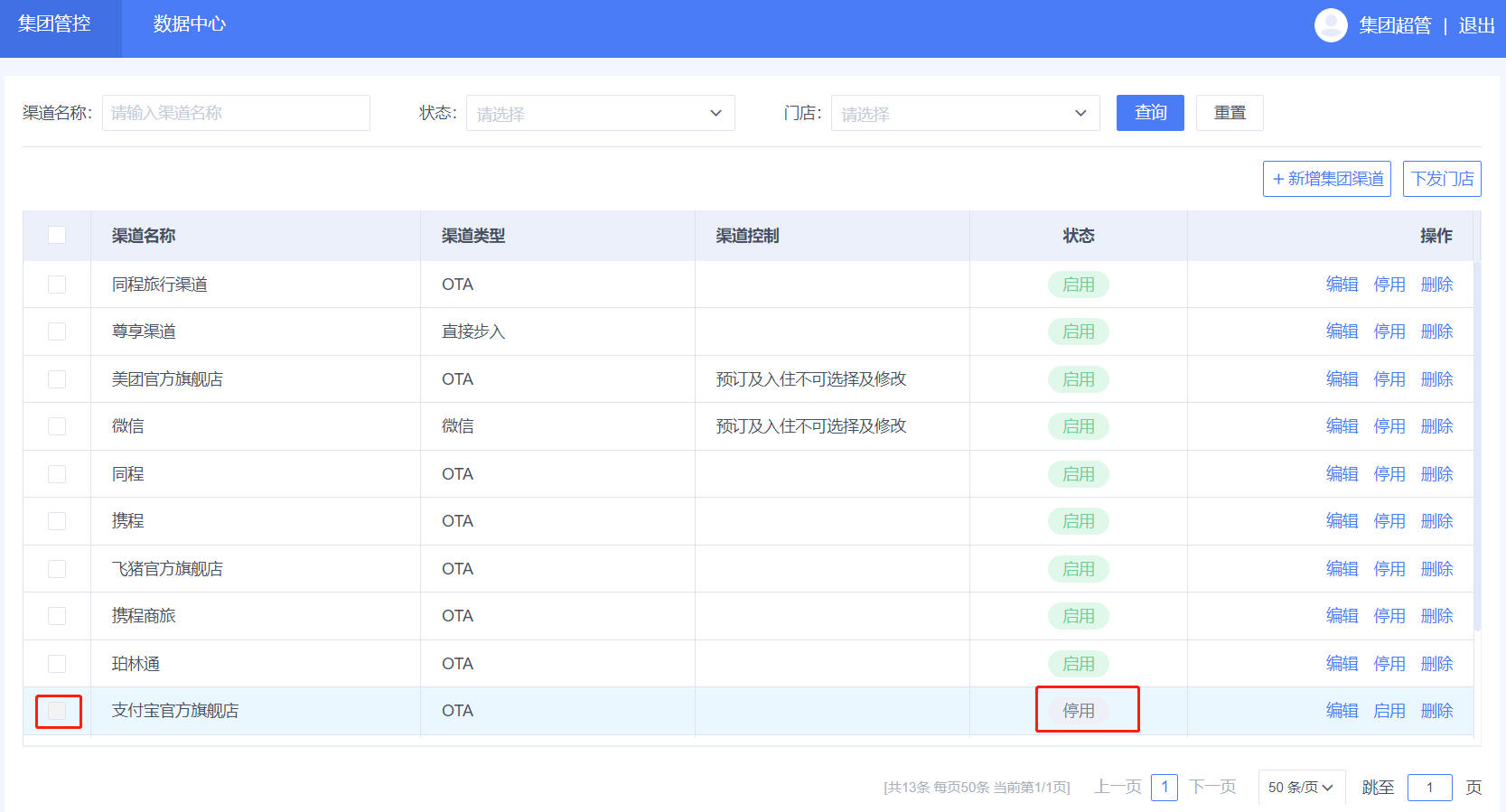Image resolution: width=1506 pixels, height=812 pixels.
Task: Check the 尊享渠道 row checkbox
Action: pos(57,331)
